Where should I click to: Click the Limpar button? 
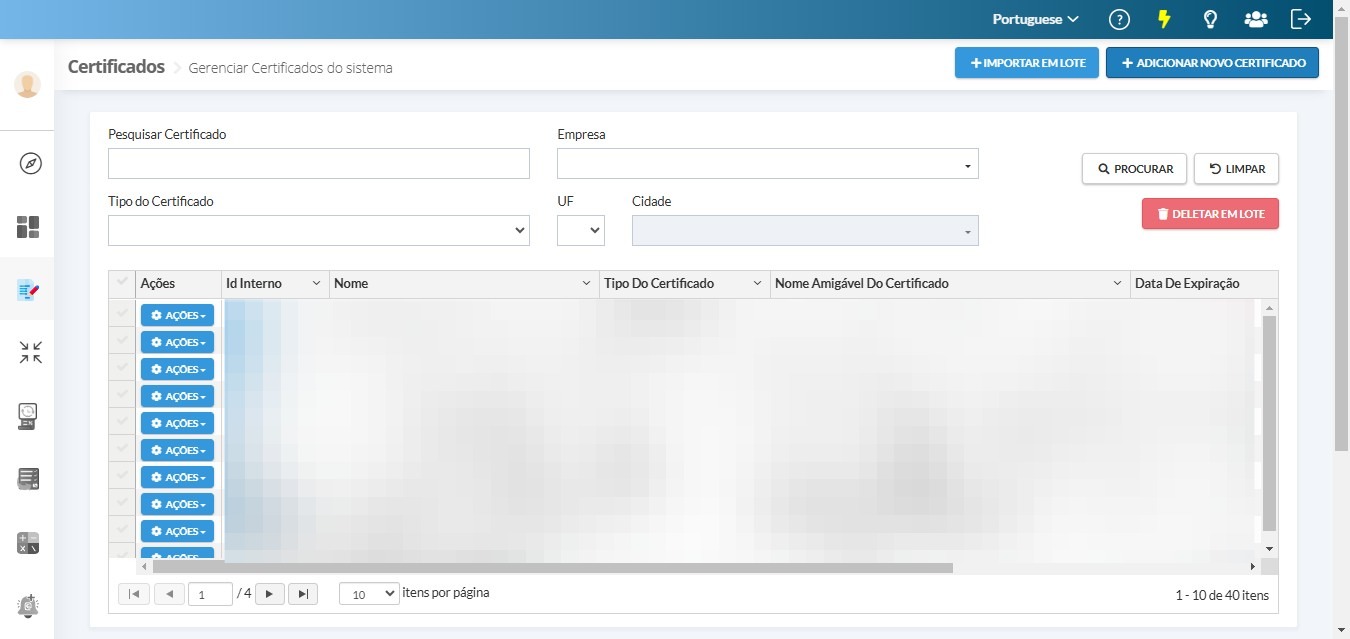(1236, 169)
